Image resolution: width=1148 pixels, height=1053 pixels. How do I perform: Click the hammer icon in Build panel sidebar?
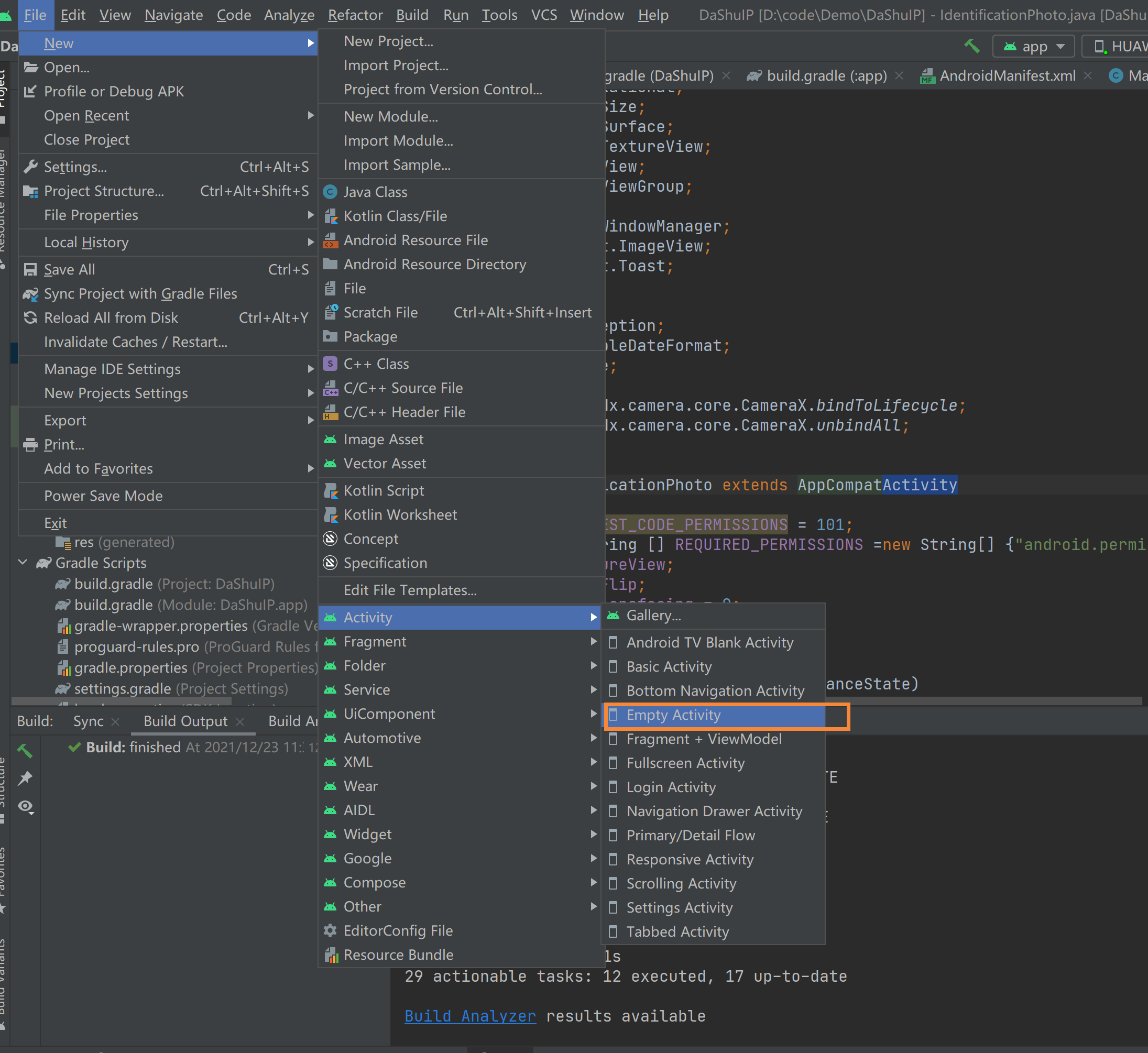click(x=25, y=750)
